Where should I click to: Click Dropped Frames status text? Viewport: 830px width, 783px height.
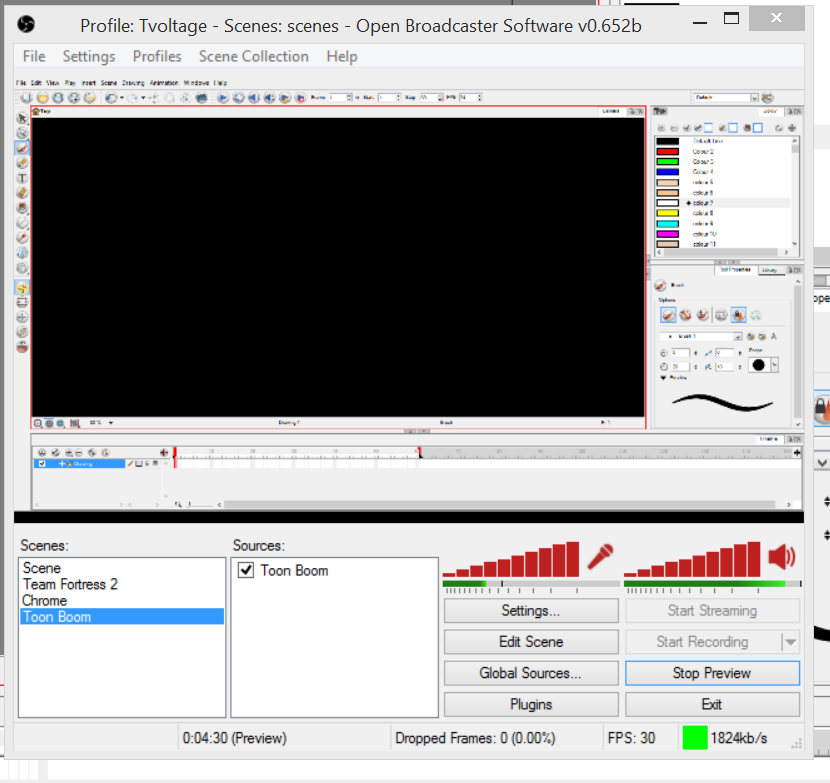click(x=475, y=738)
